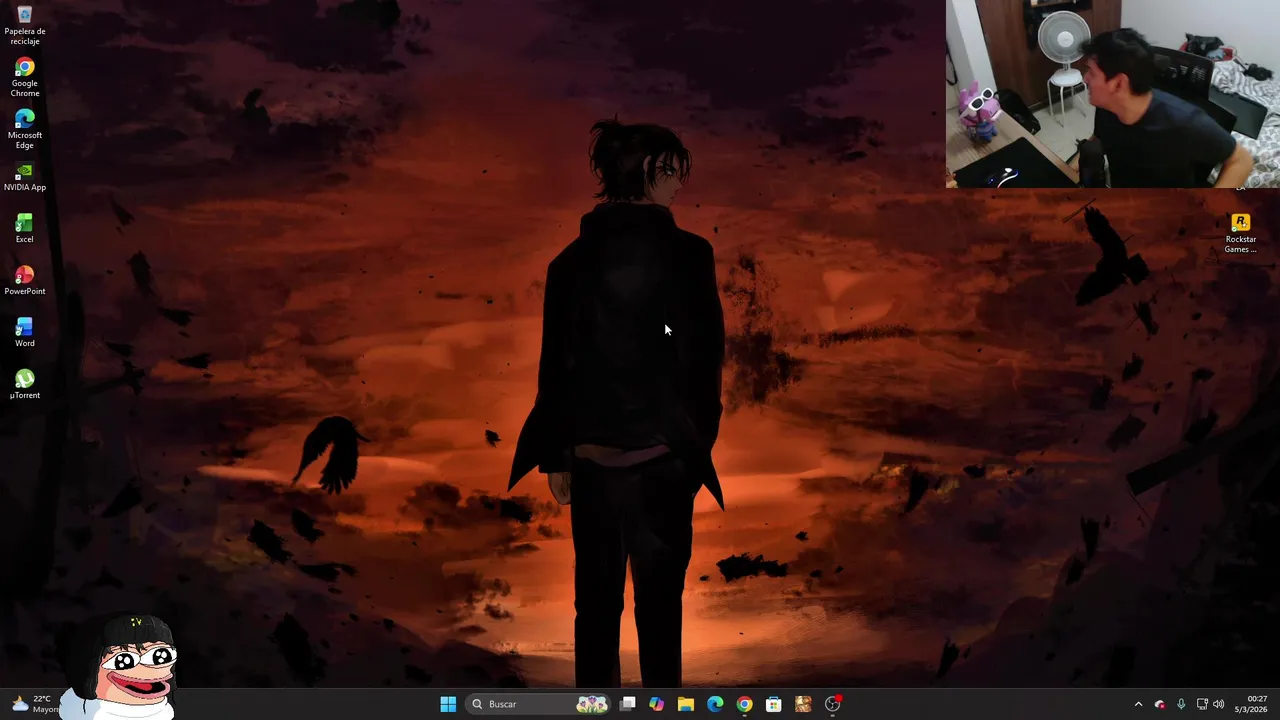Launch Copilot from the taskbar

click(657, 704)
